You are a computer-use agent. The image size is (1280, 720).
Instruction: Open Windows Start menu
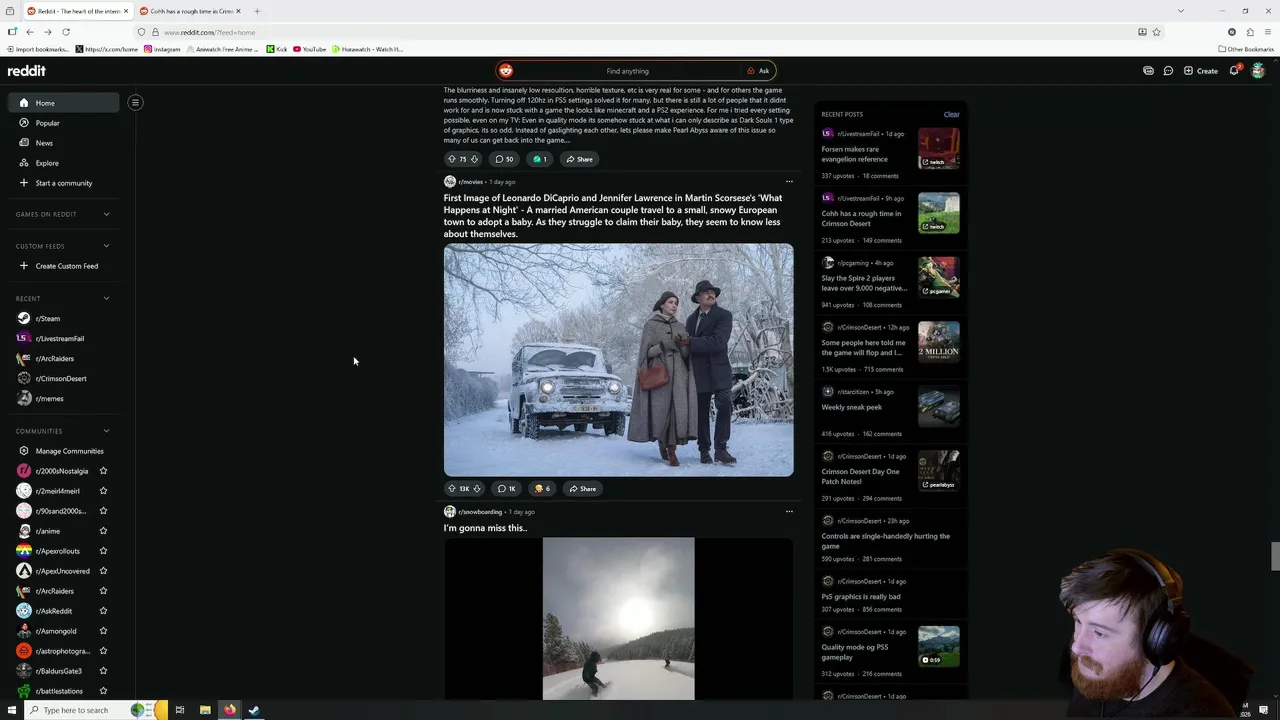coord(12,710)
